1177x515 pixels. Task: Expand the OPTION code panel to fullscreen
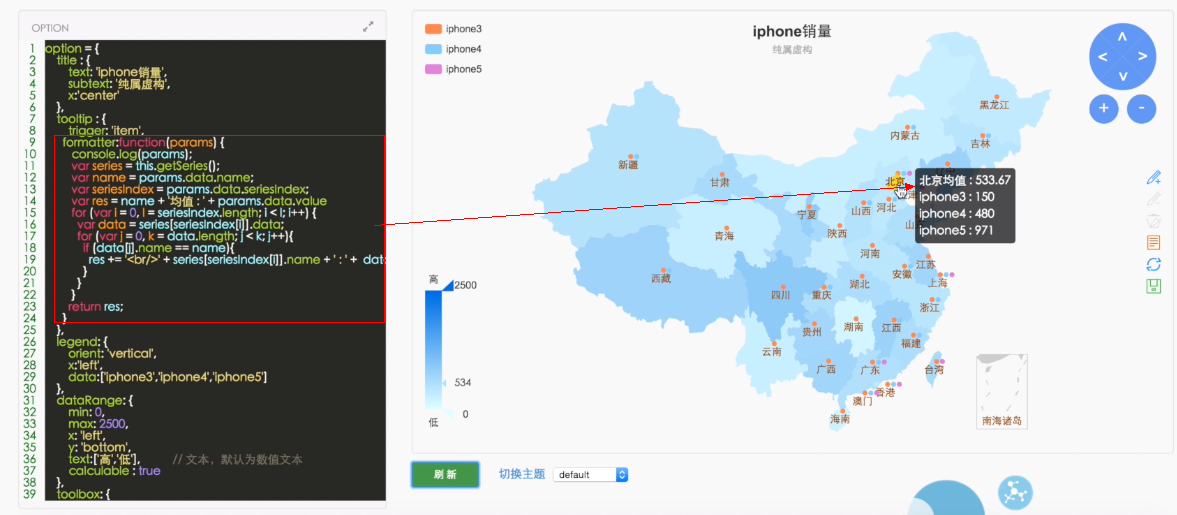(368, 26)
